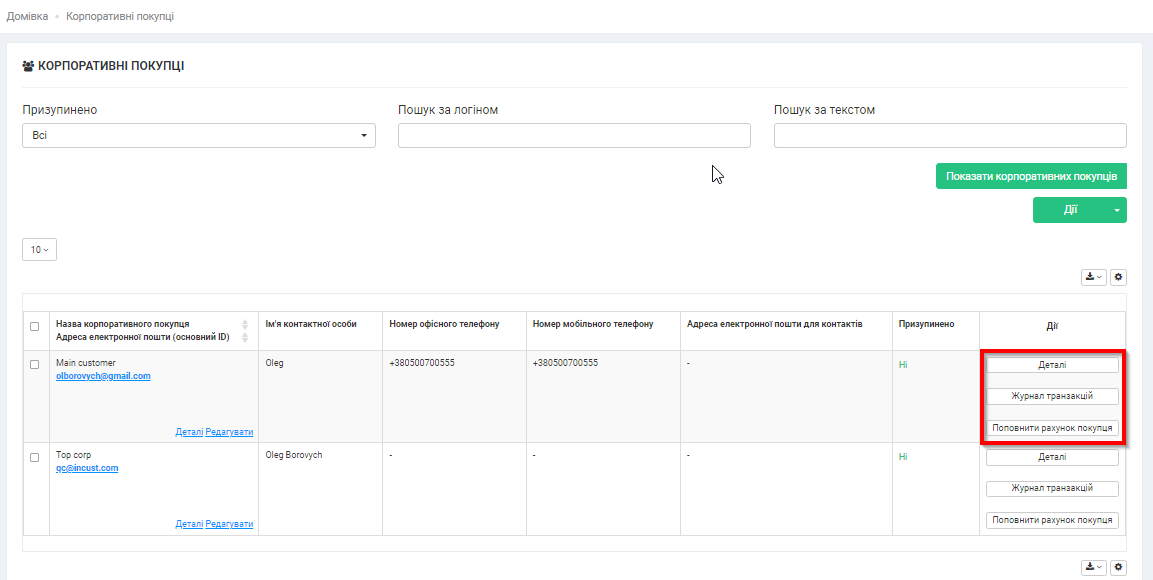Select the Top corp row checkbox
1153x580 pixels.
(35, 457)
